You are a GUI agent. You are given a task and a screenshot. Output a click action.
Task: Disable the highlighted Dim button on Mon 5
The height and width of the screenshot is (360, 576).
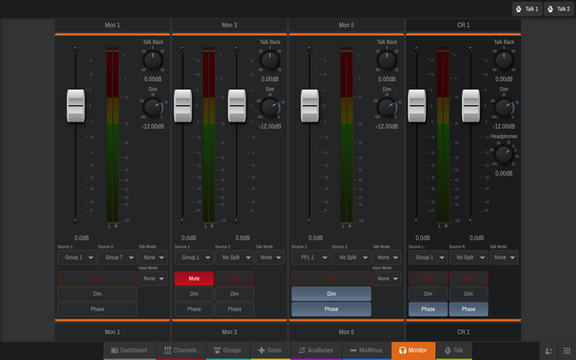pyautogui.click(x=331, y=294)
